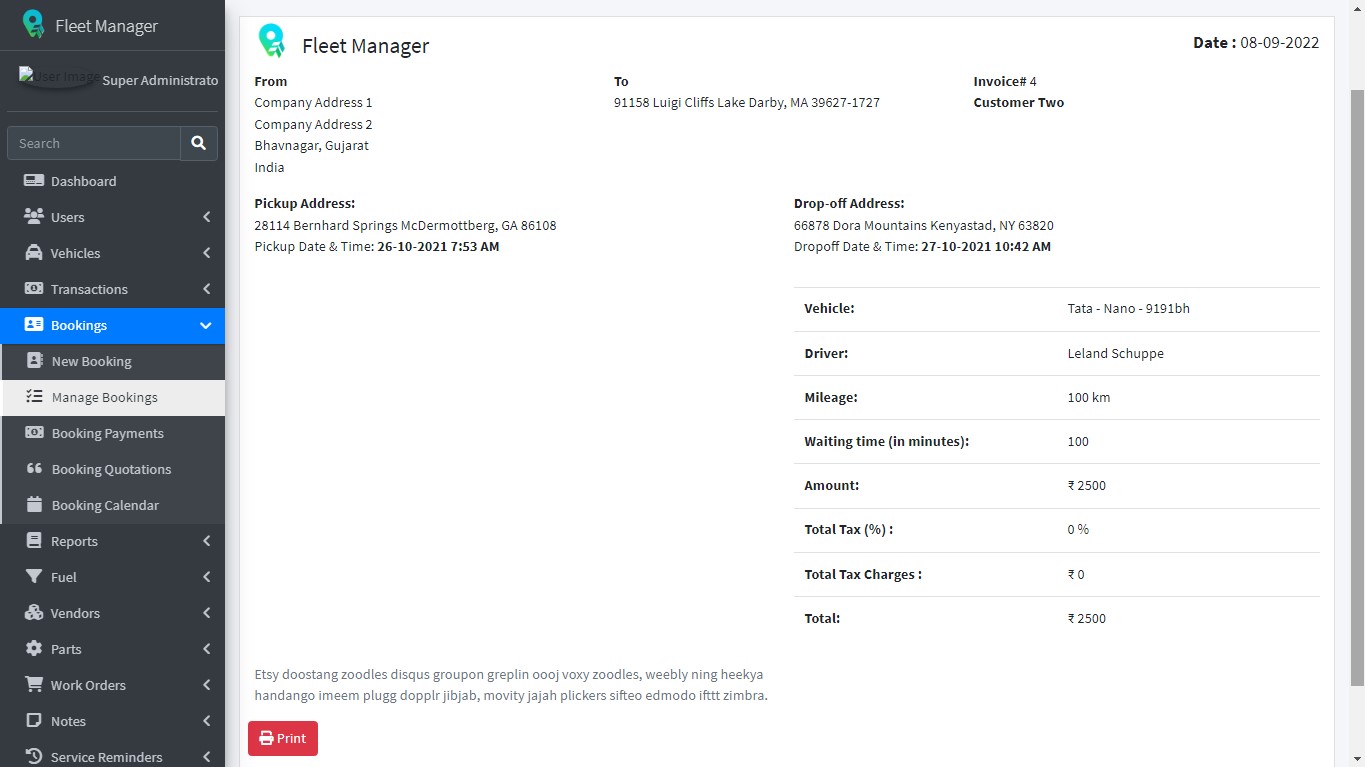
Task: Click the red Print button
Action: (283, 738)
